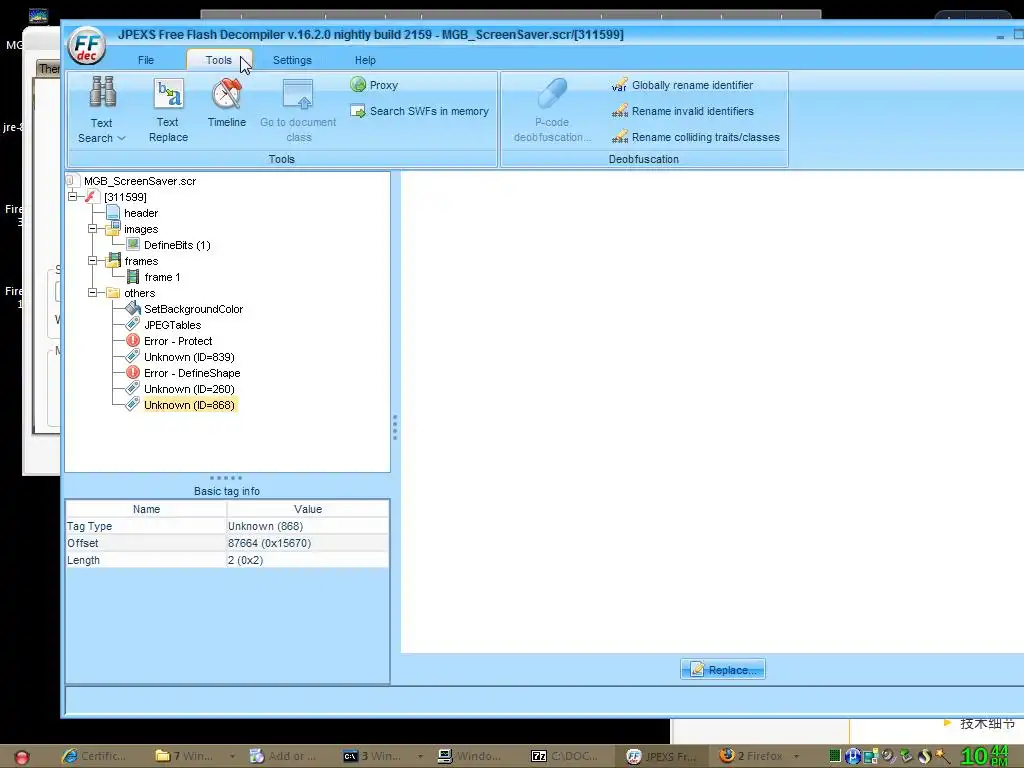1024x768 pixels.
Task: Open the Text Search tool
Action: pyautogui.click(x=101, y=110)
